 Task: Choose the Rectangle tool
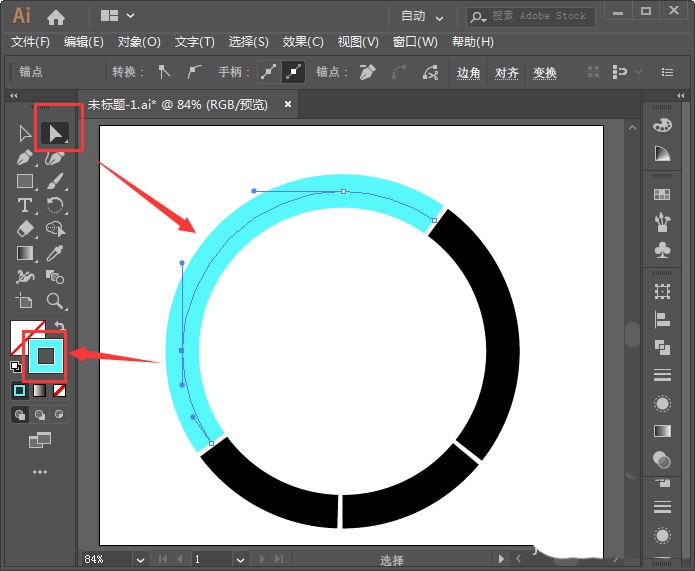pos(25,181)
